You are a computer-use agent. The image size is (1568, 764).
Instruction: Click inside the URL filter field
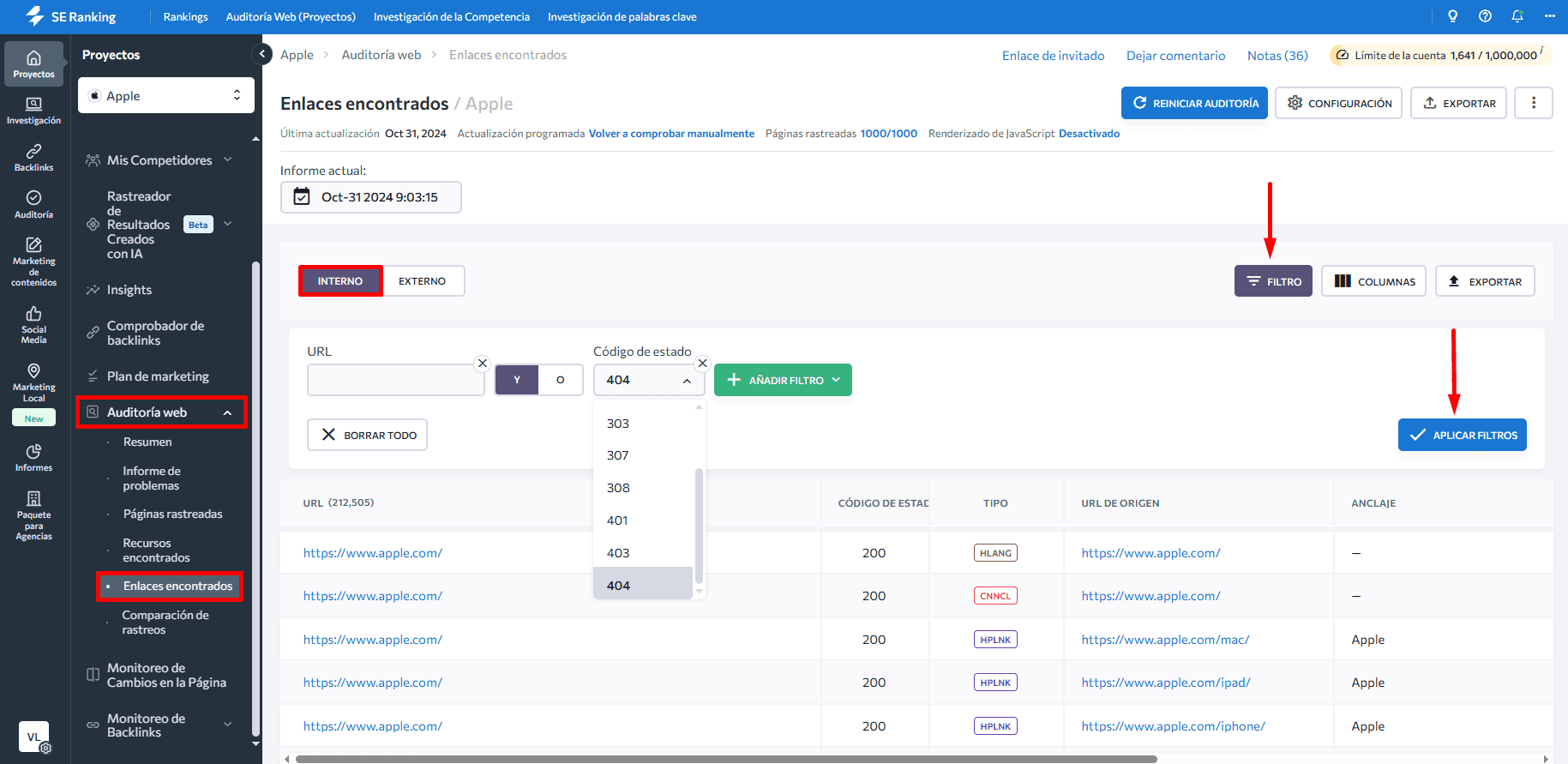point(395,380)
